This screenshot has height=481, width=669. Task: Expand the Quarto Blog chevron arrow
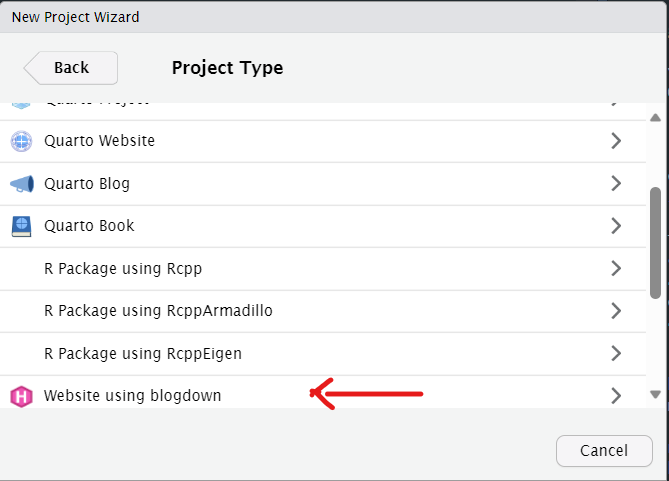(x=616, y=183)
